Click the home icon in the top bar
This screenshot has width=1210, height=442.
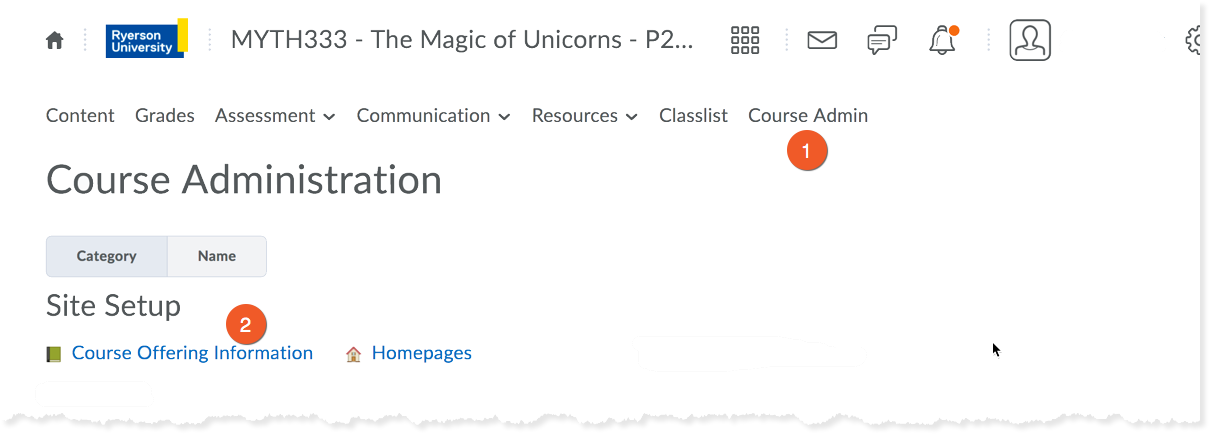(x=55, y=41)
